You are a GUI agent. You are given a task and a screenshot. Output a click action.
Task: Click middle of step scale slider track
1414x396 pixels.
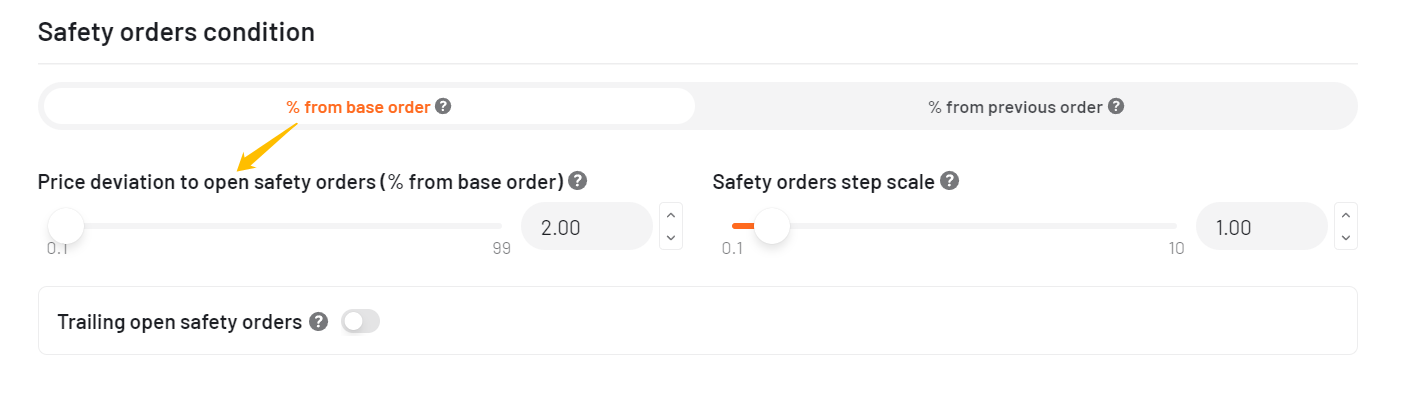(955, 226)
